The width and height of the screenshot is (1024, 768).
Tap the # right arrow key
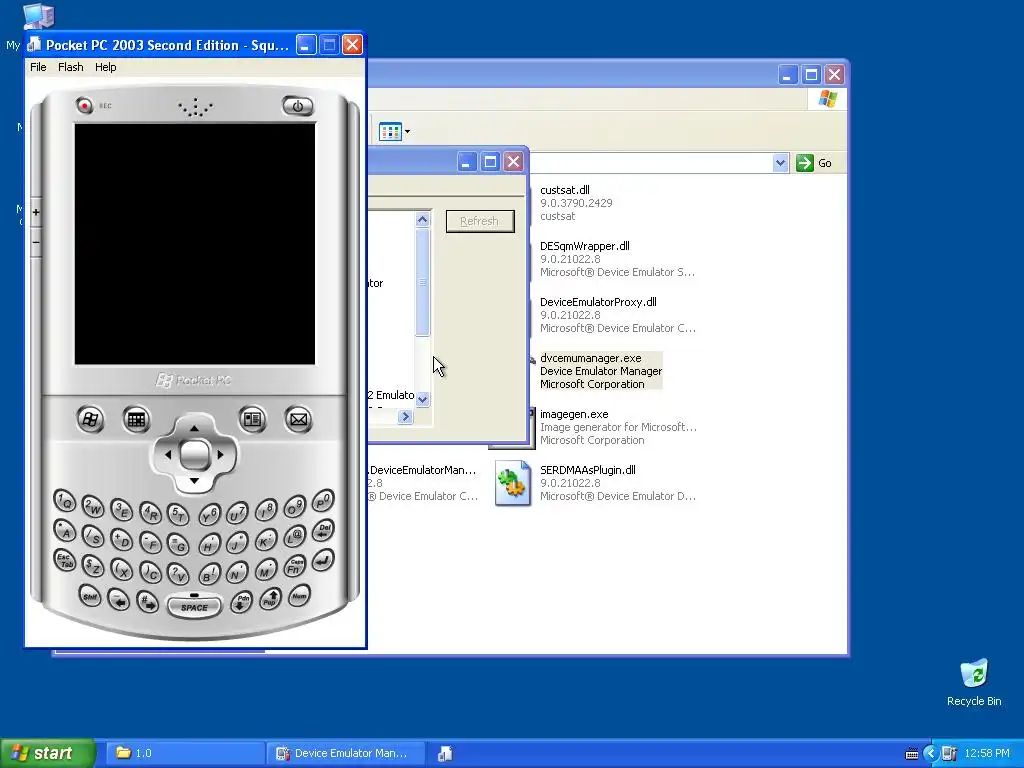point(148,601)
